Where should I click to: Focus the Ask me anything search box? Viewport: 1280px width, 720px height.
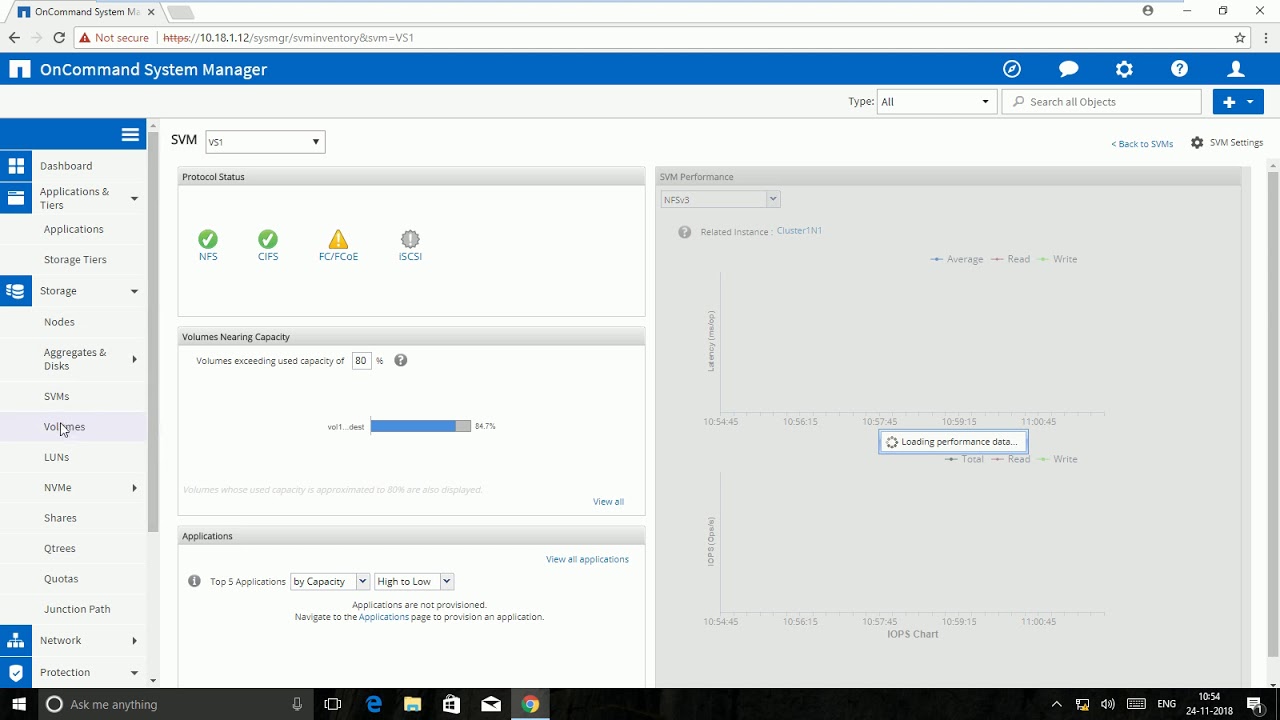point(174,704)
